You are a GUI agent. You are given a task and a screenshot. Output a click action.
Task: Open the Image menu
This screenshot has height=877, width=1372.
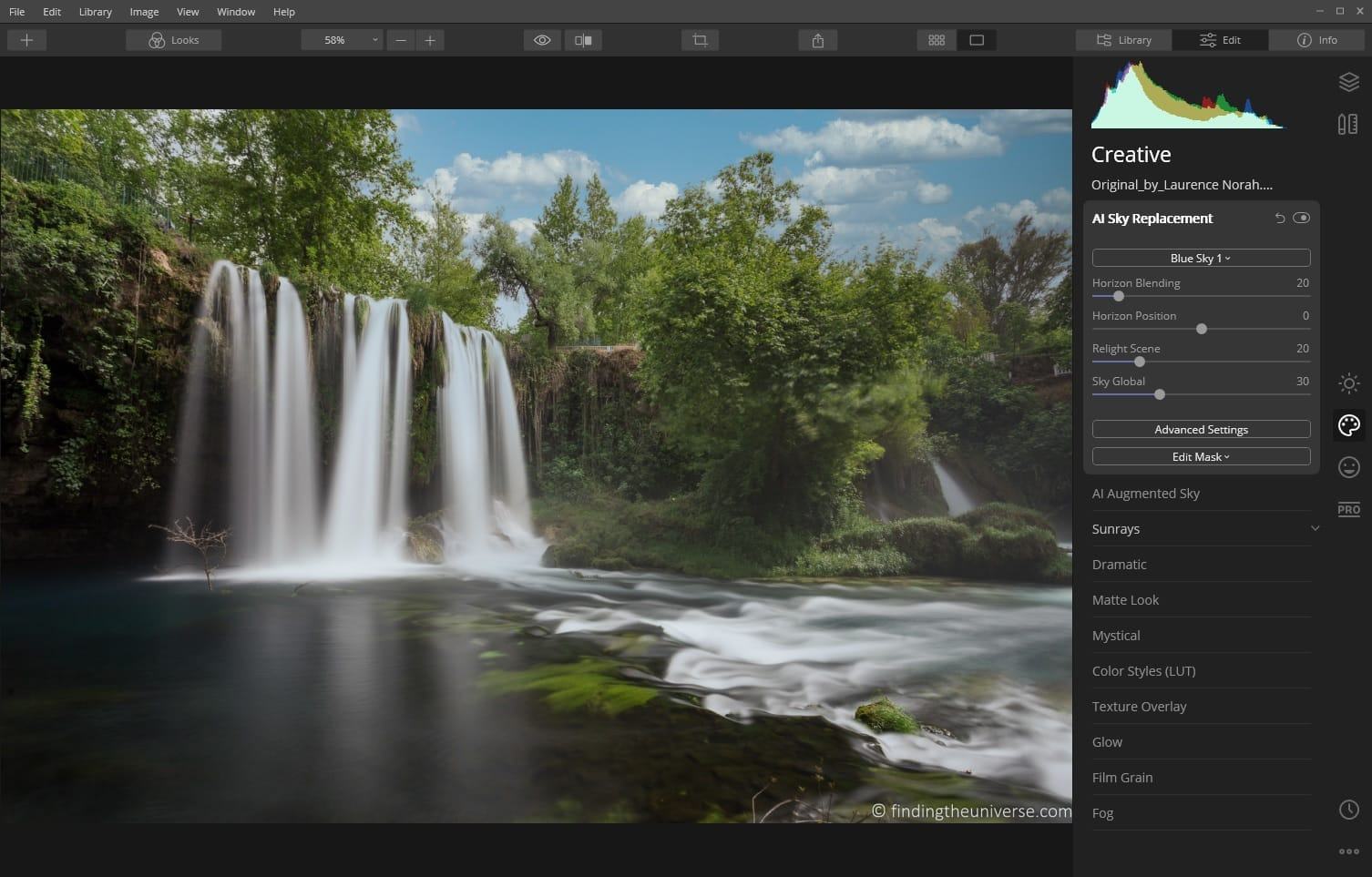143,12
